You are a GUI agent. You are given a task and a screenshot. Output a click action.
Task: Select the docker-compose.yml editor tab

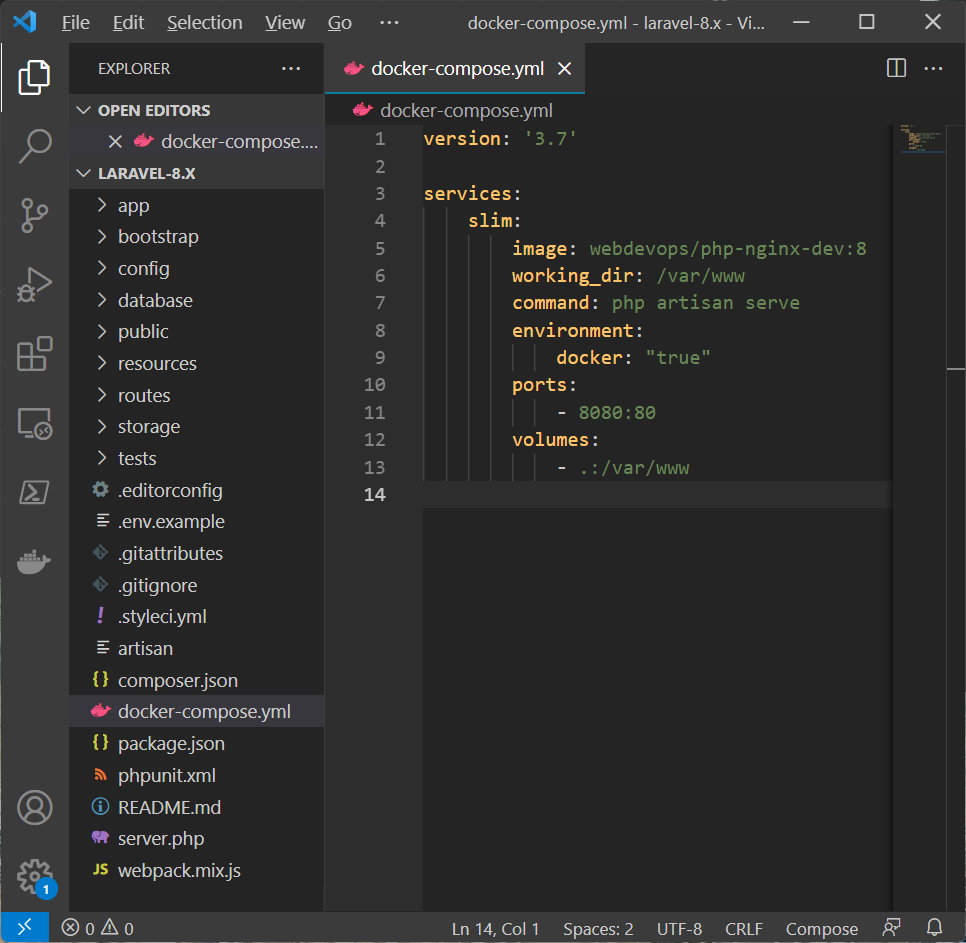tap(455, 68)
